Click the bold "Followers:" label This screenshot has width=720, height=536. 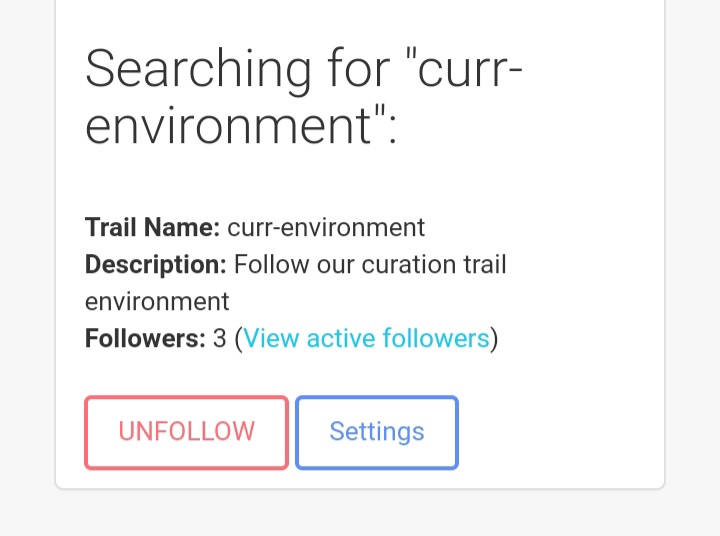click(145, 339)
